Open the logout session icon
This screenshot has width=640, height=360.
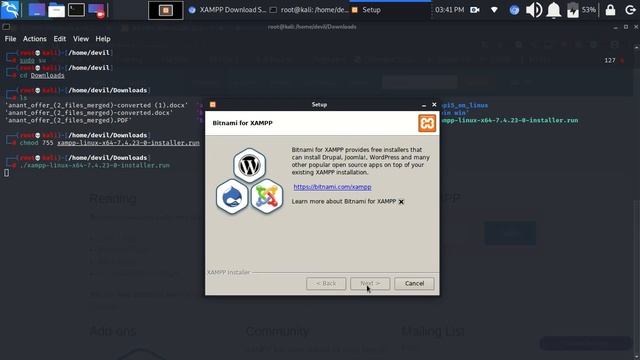pyautogui.click(x=631, y=10)
